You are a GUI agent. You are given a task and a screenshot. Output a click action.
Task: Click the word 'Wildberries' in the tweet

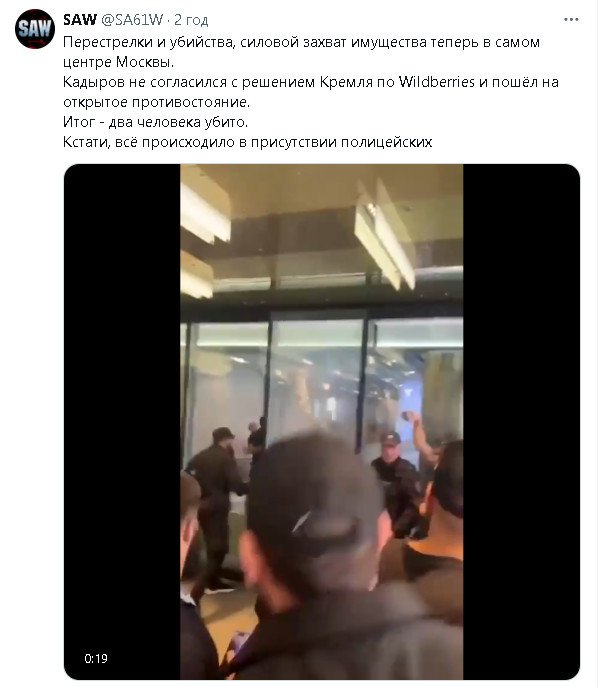pyautogui.click(x=436, y=82)
